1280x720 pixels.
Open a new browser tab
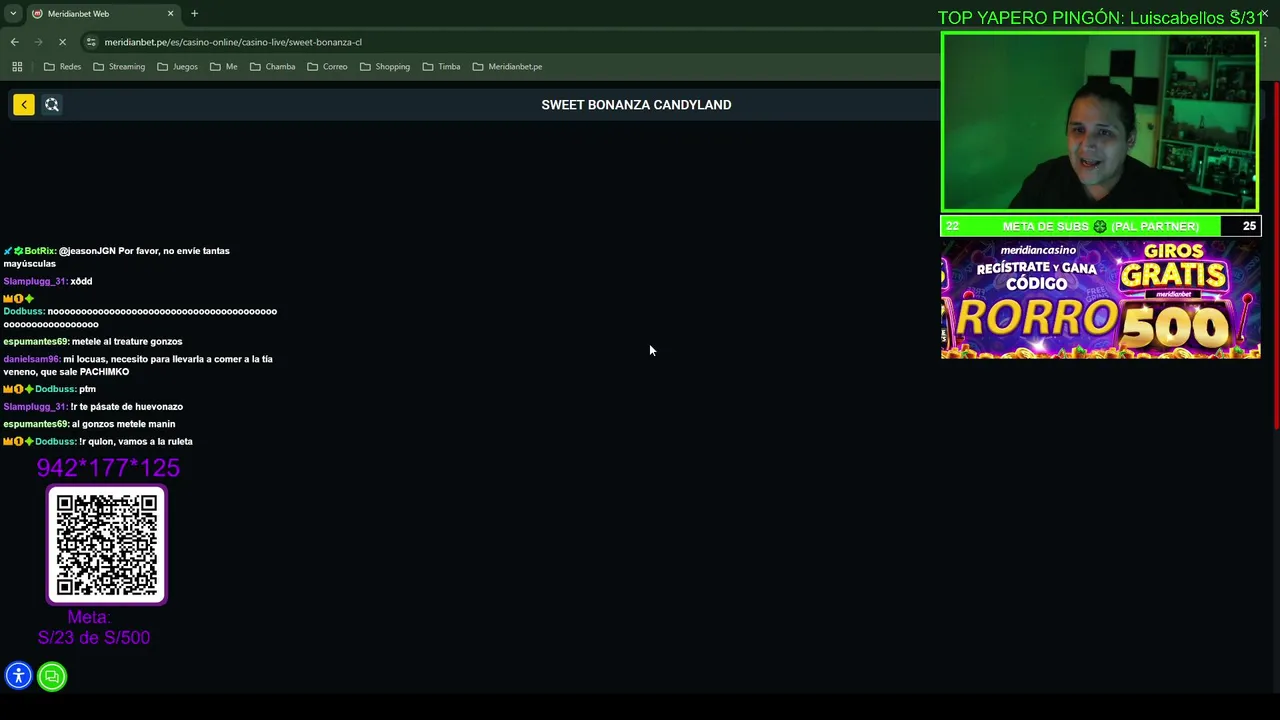coord(194,13)
